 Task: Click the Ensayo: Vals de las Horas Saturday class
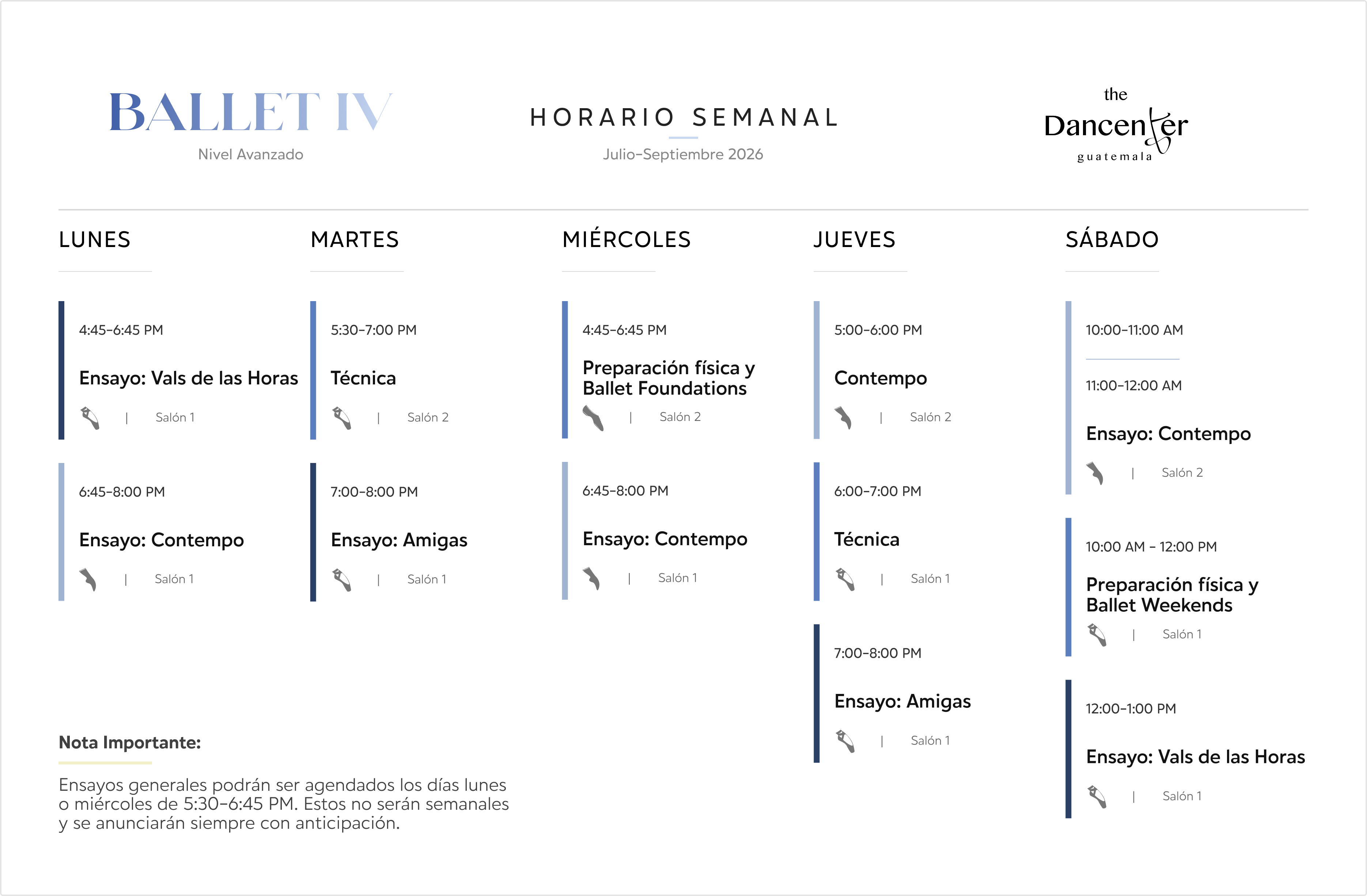tap(1195, 757)
